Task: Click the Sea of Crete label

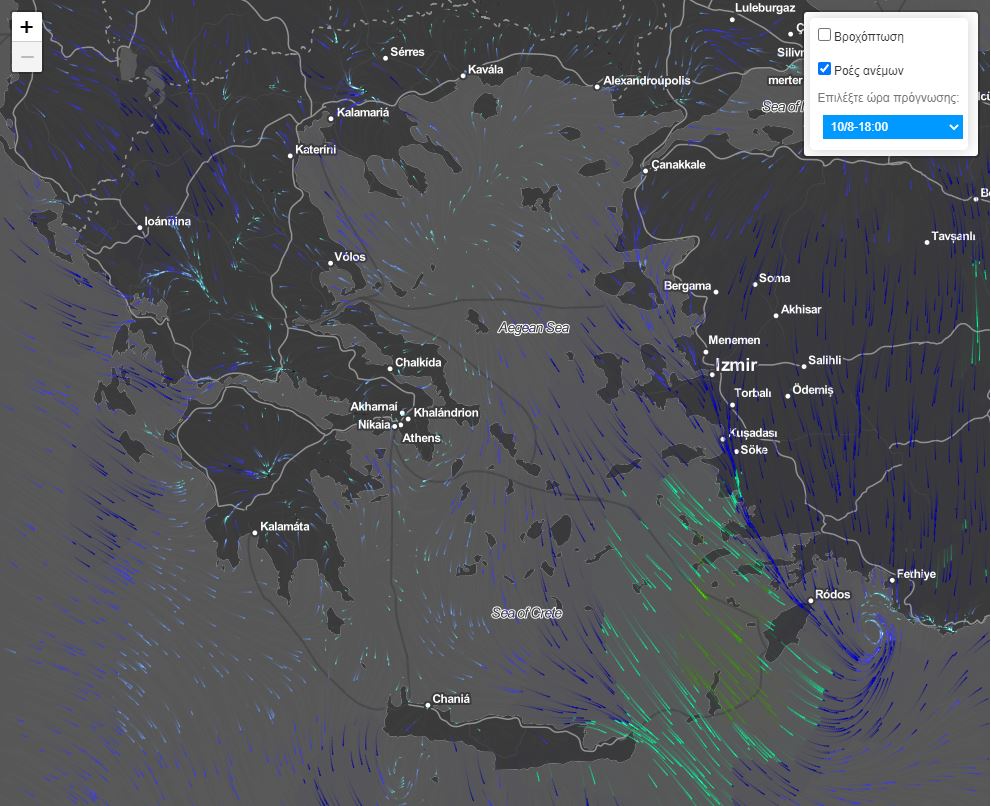Action: [526, 613]
